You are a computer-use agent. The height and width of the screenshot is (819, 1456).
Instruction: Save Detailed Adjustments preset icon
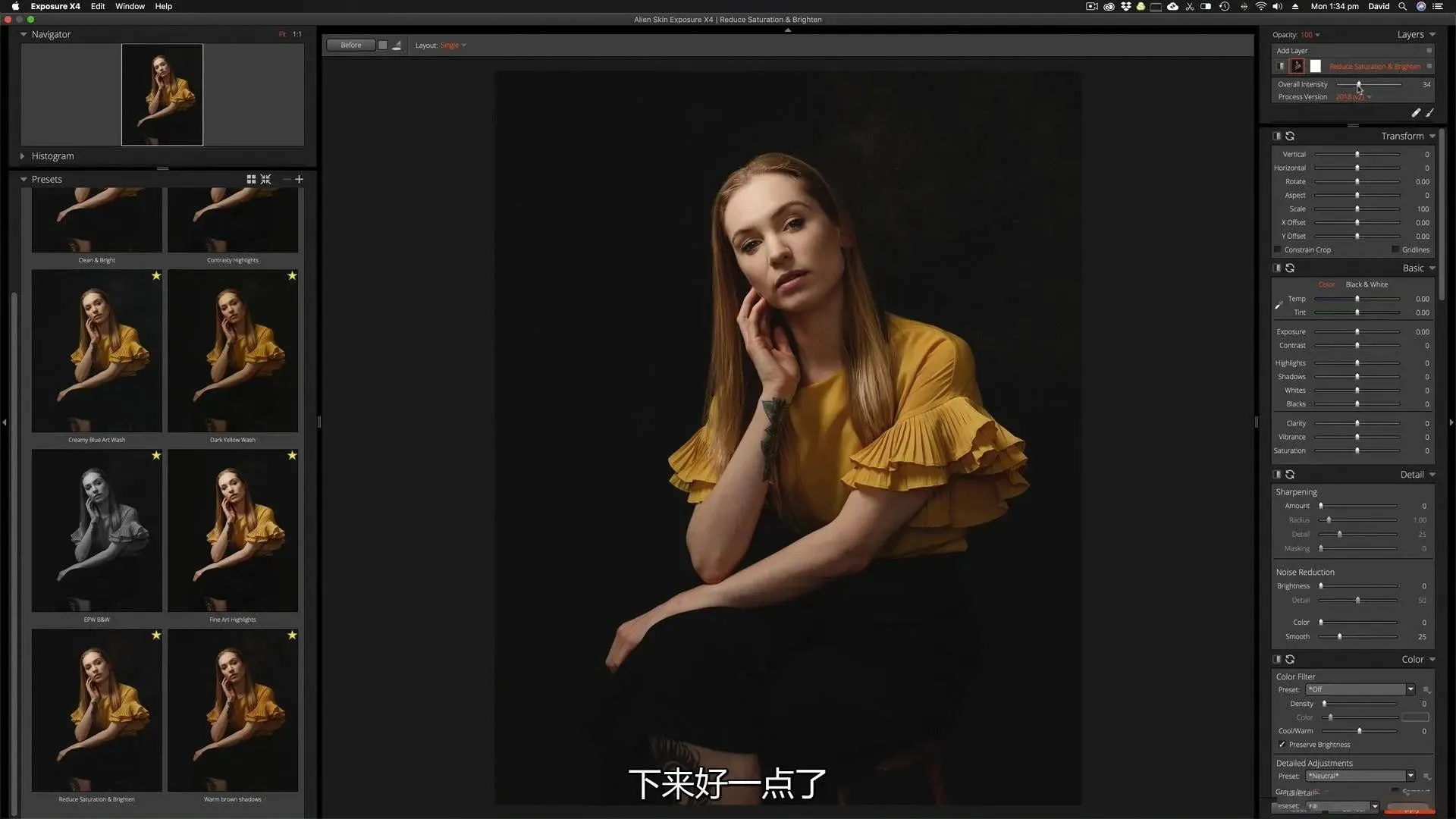click(1426, 777)
